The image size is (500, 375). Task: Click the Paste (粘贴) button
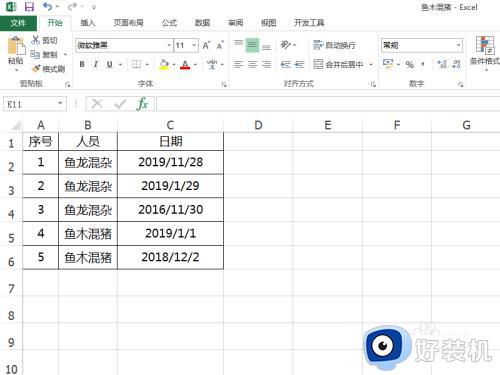(x=16, y=53)
